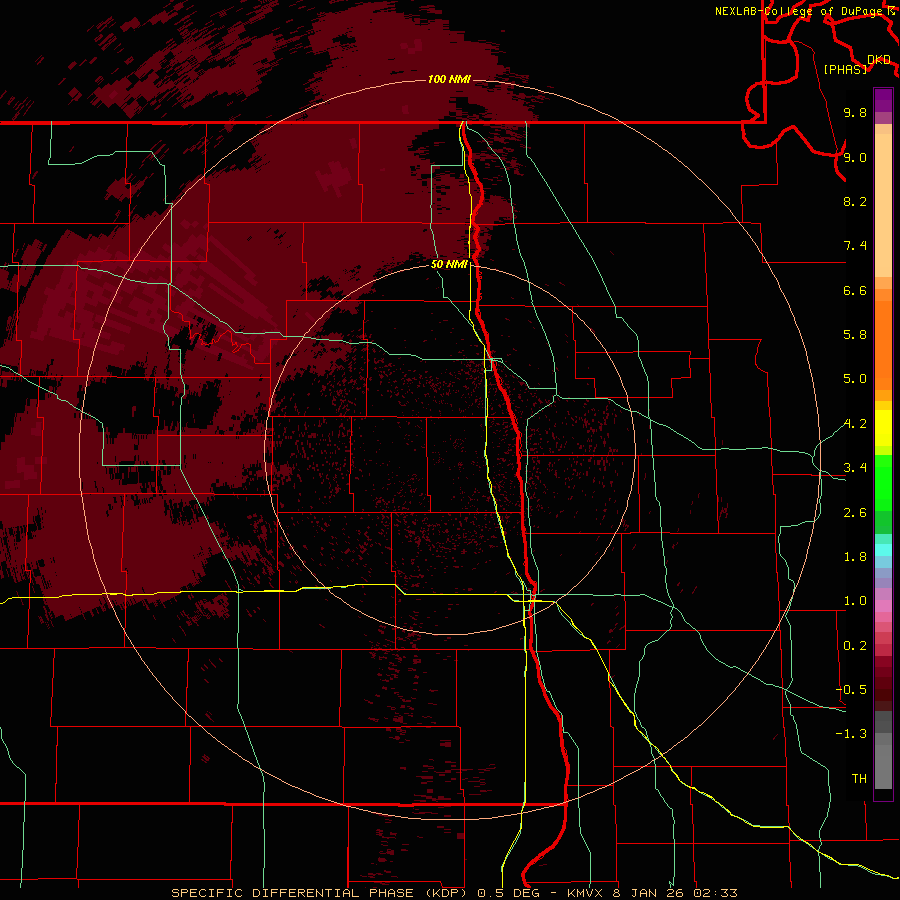Image resolution: width=900 pixels, height=900 pixels.
Task: Click the KMVX radar station identifier
Action: (586, 893)
